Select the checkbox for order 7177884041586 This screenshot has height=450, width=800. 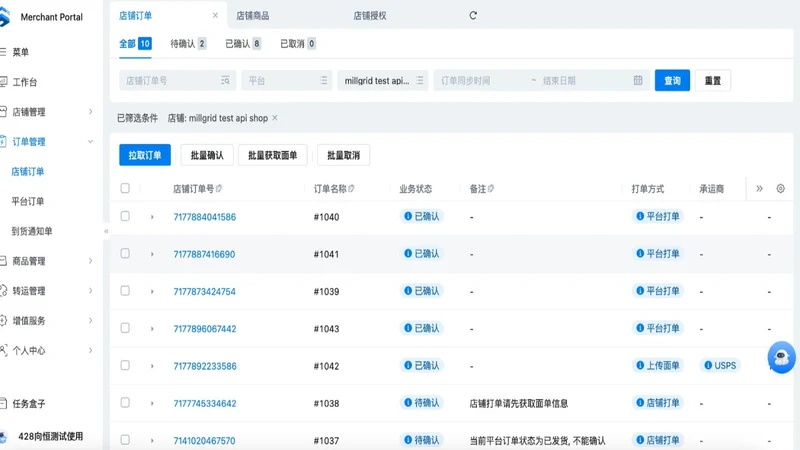point(125,216)
